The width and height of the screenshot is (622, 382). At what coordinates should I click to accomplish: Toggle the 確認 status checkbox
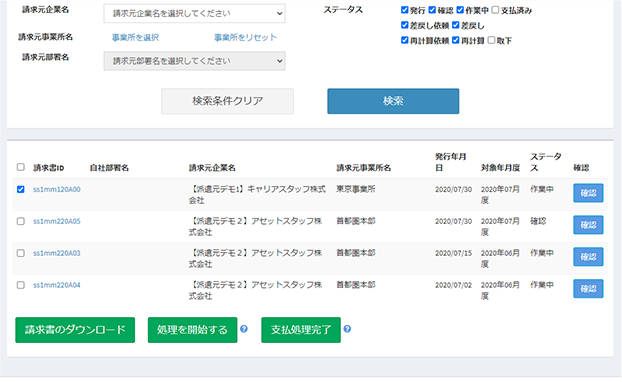point(432,10)
